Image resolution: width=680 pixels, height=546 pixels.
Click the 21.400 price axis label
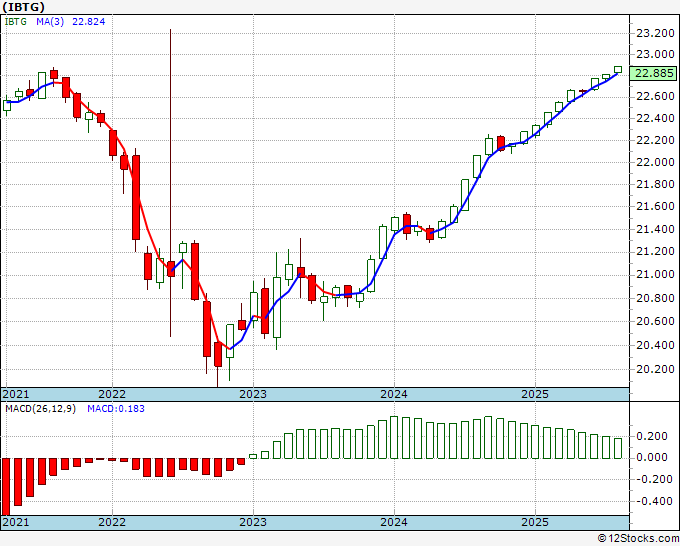click(655, 229)
